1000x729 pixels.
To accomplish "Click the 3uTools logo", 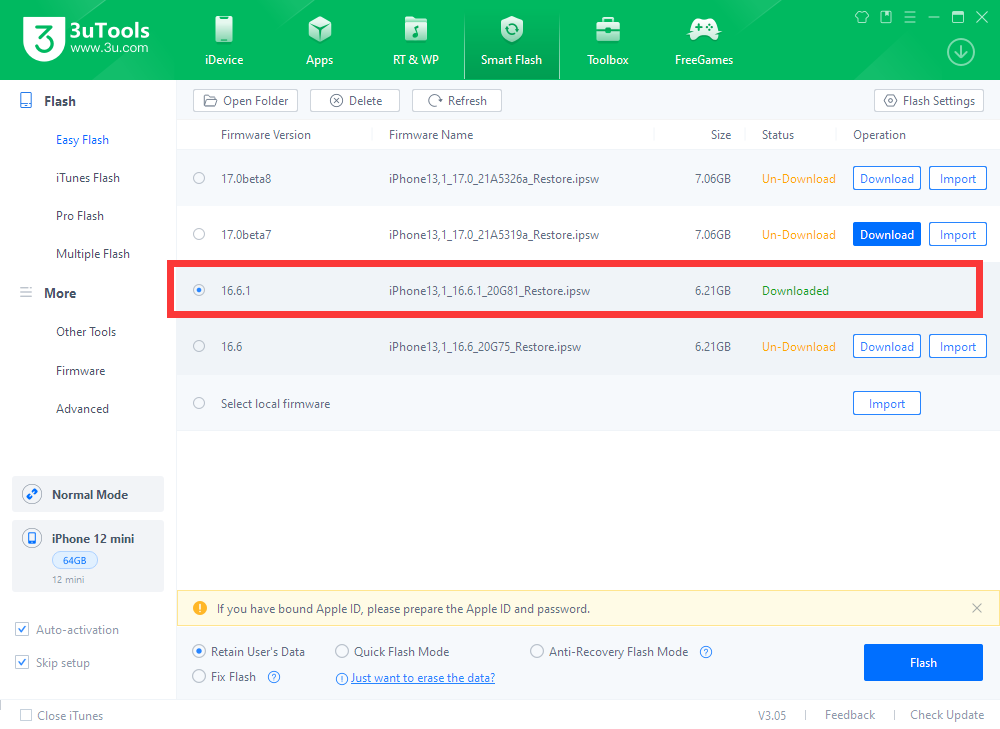I will [x=86, y=38].
